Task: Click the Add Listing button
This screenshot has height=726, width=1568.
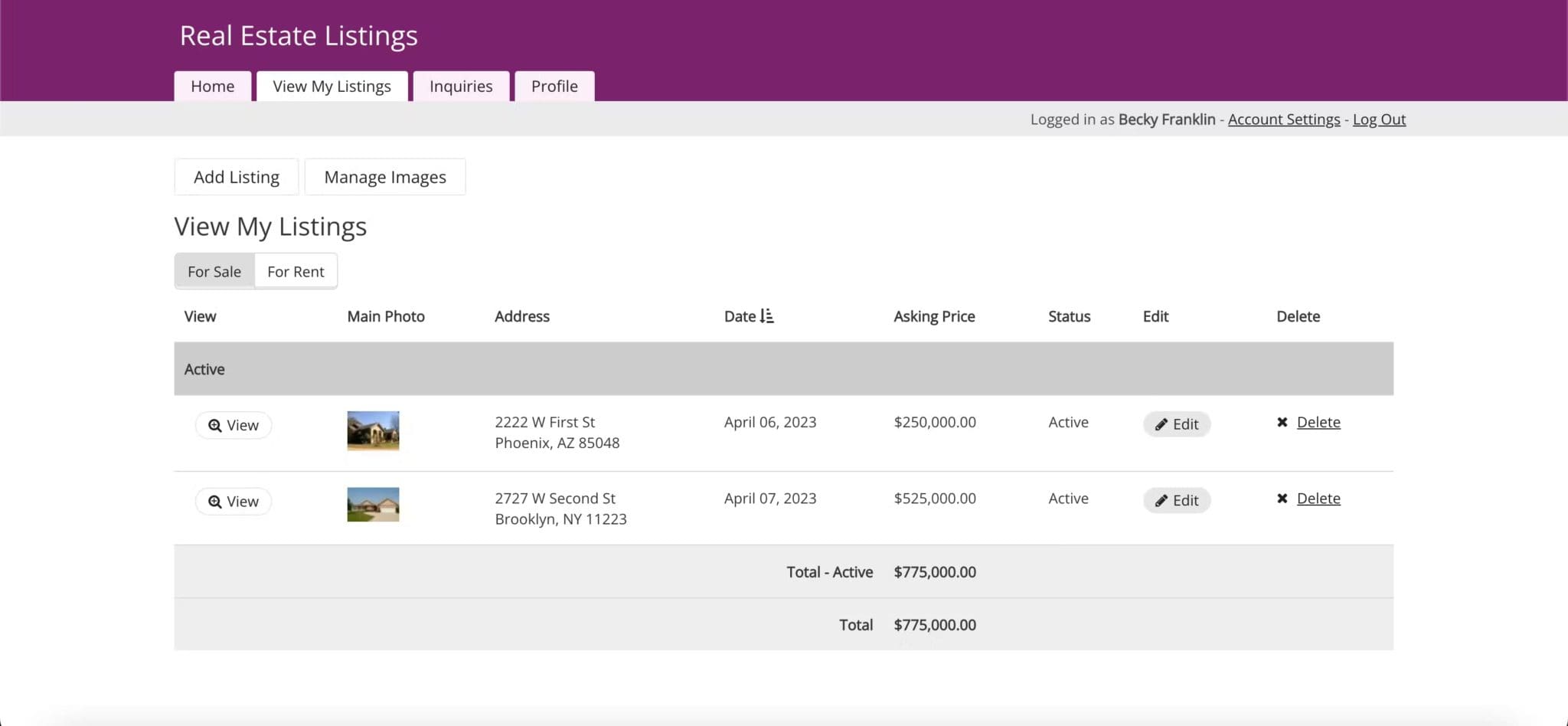Action: pos(236,176)
